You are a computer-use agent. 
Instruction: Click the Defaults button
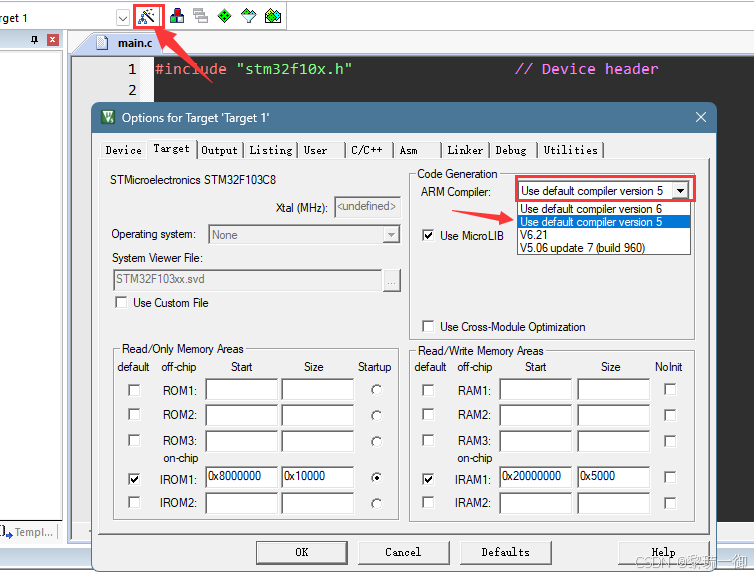pos(505,552)
